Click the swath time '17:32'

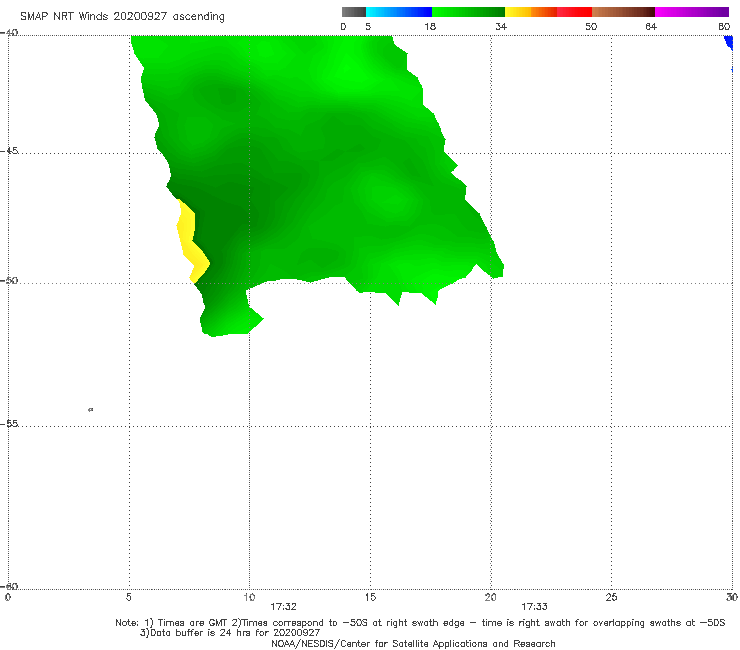click(283, 607)
